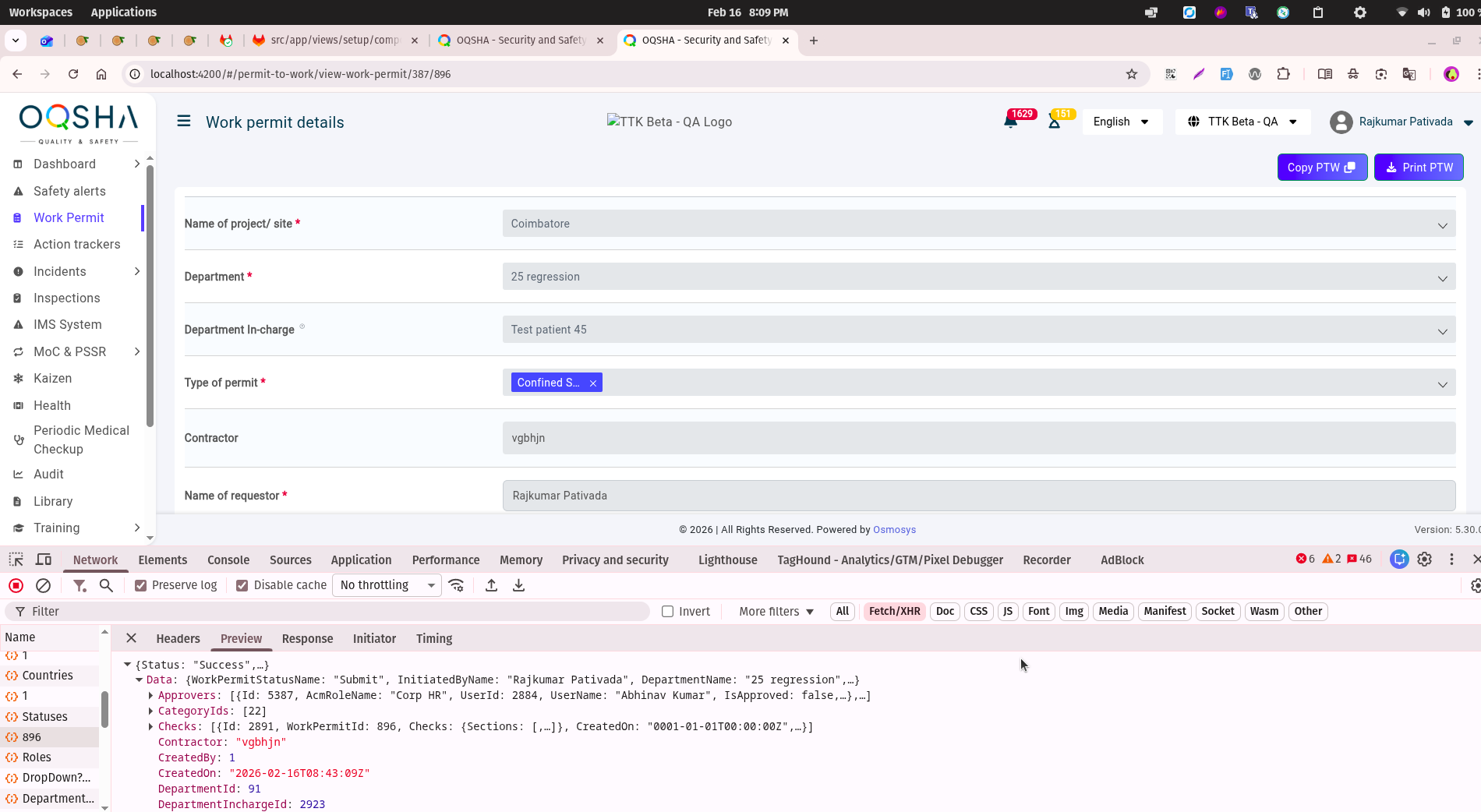Screen dimensions: 1481x812
Task: Uncheck the Disable cache checkbox
Action: 242,585
